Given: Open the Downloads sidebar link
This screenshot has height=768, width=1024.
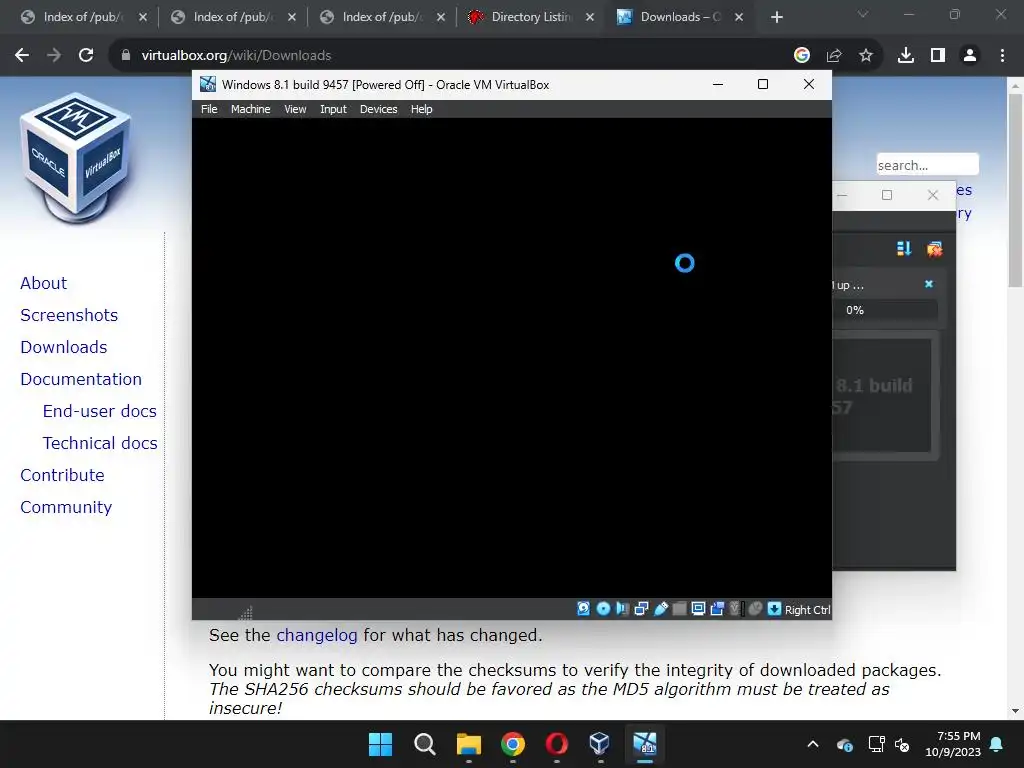Looking at the screenshot, I should coord(64,347).
